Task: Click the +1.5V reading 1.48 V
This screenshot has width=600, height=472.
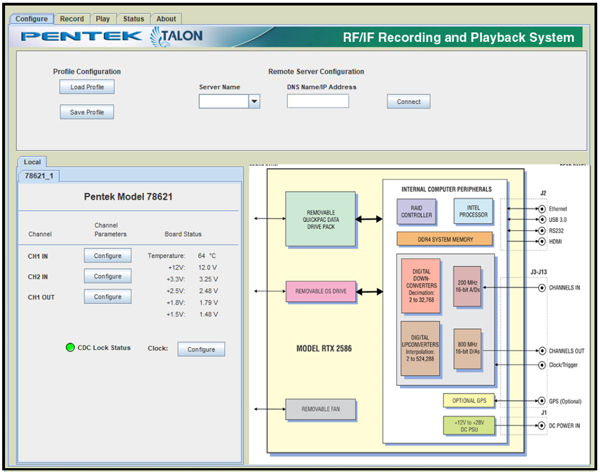Action: tap(208, 314)
